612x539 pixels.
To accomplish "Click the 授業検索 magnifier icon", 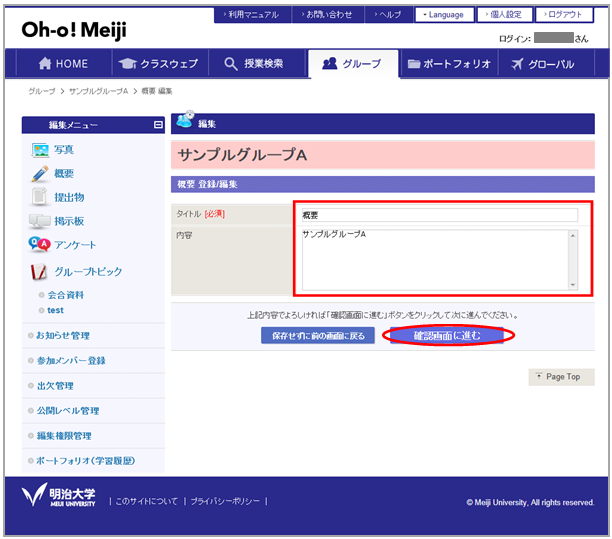I will (x=231, y=64).
